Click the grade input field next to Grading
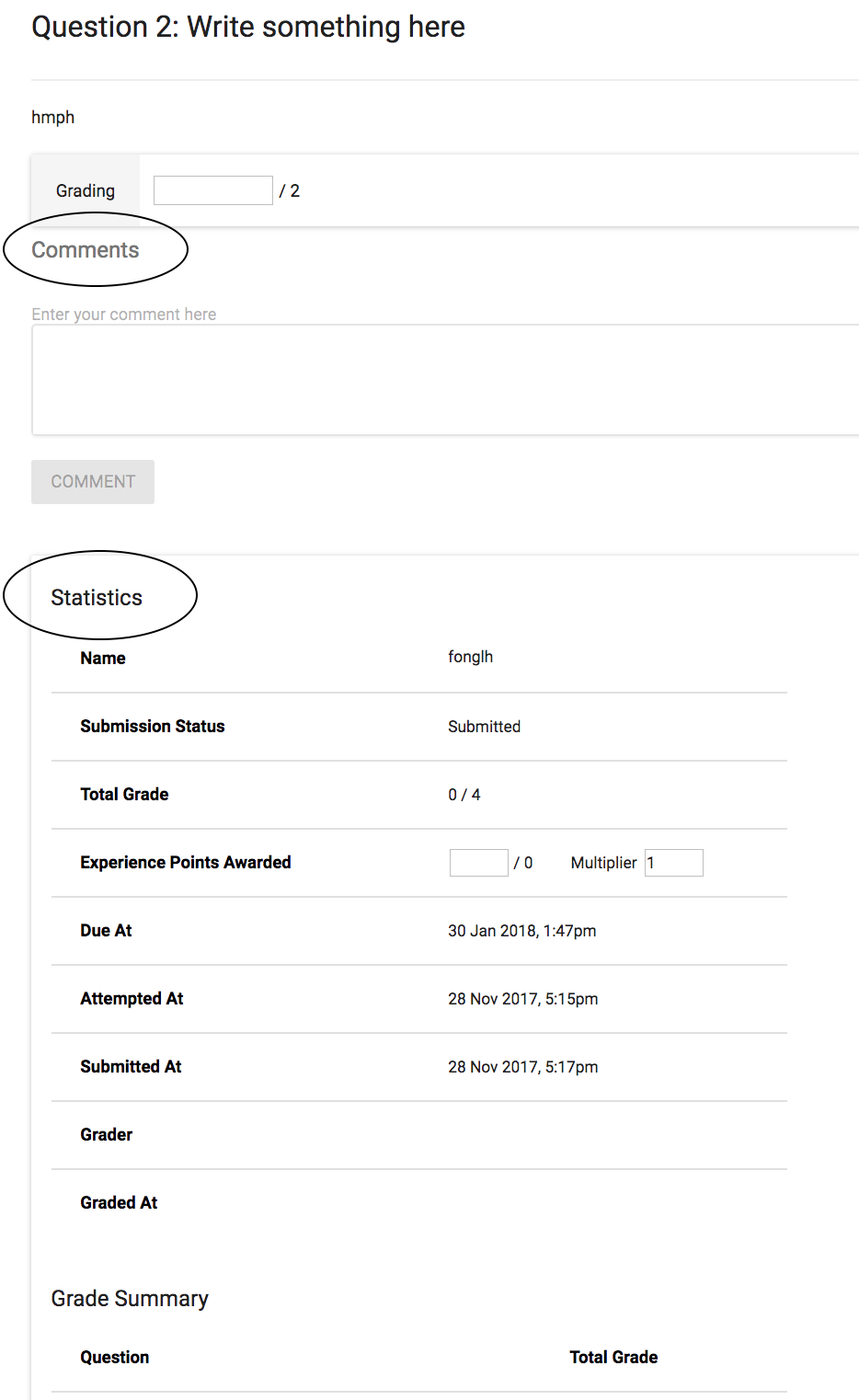Image resolution: width=859 pixels, height=1400 pixels. pyautogui.click(x=212, y=189)
